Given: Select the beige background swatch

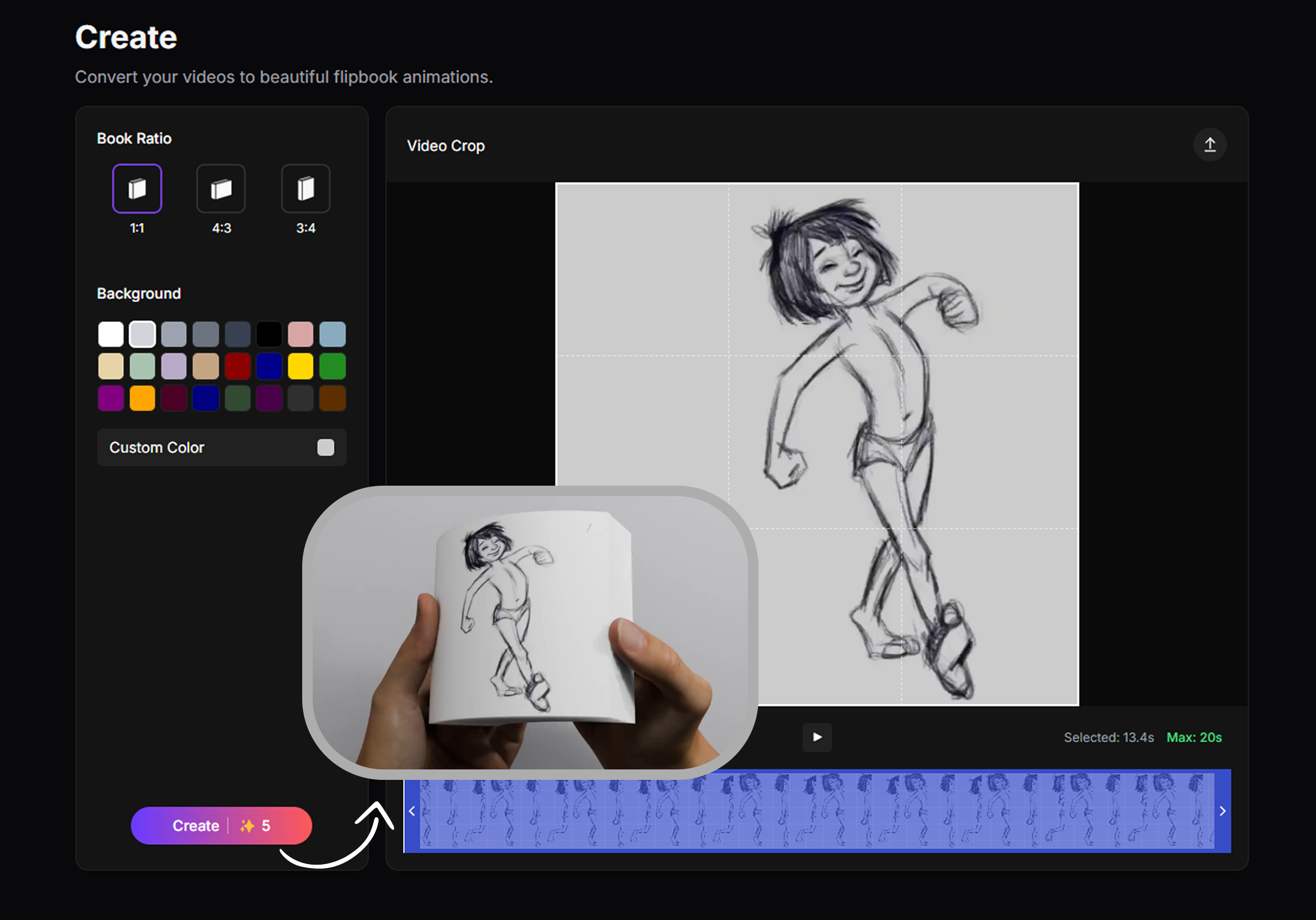Looking at the screenshot, I should point(111,367).
